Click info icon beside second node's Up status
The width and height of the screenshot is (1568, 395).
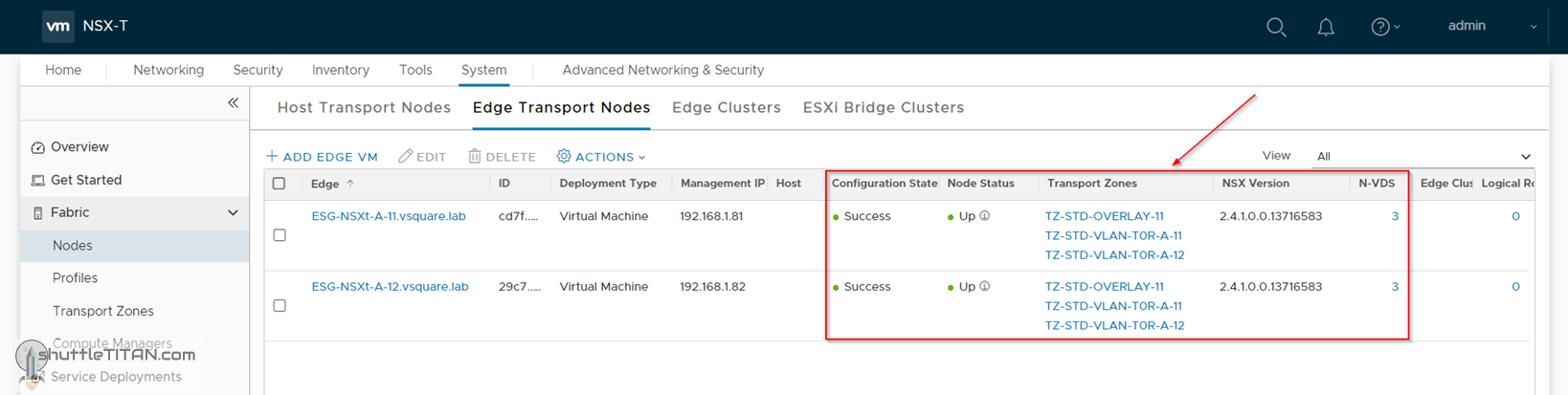(x=985, y=286)
